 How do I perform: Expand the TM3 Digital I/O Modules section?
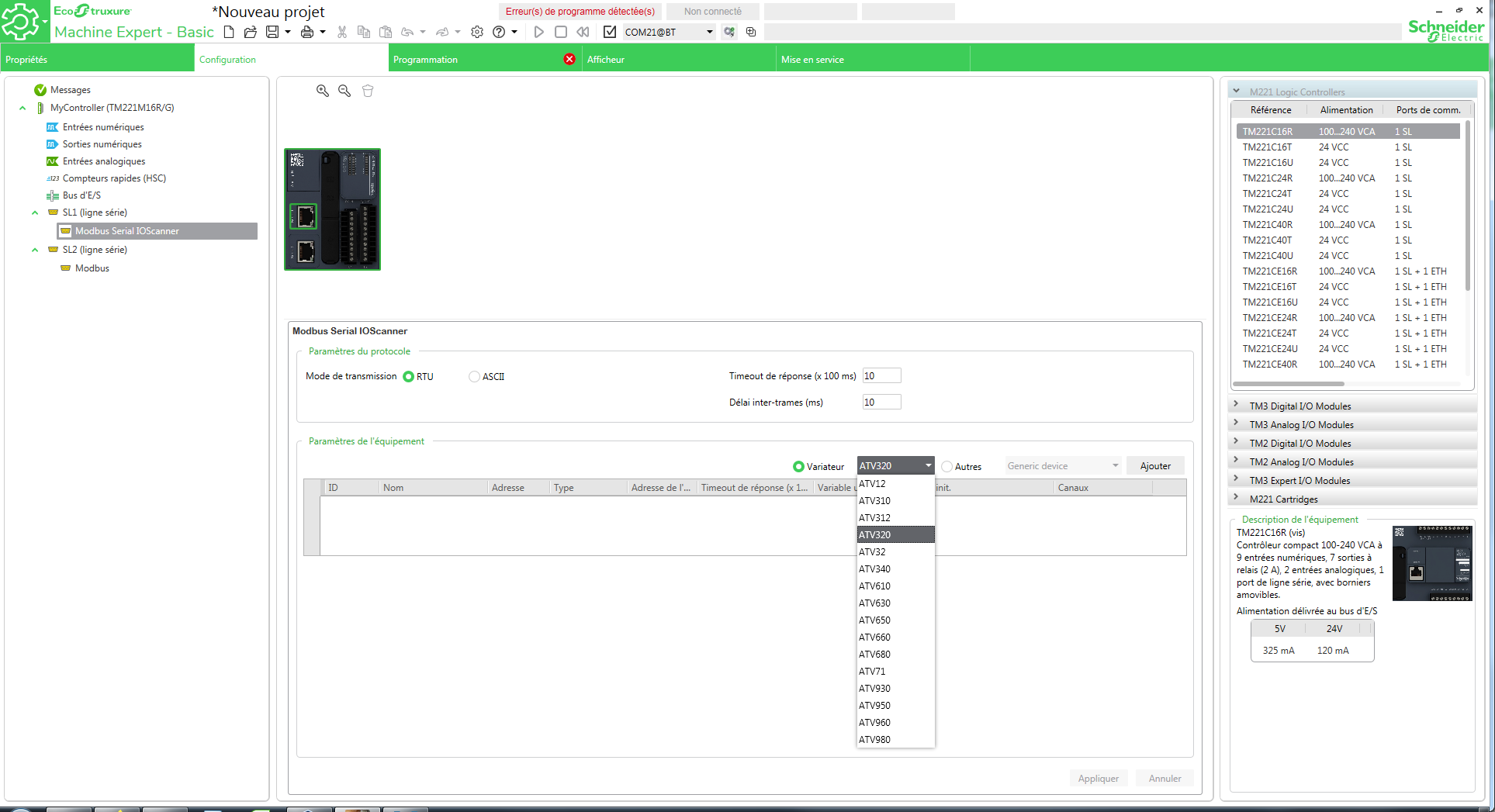1299,406
